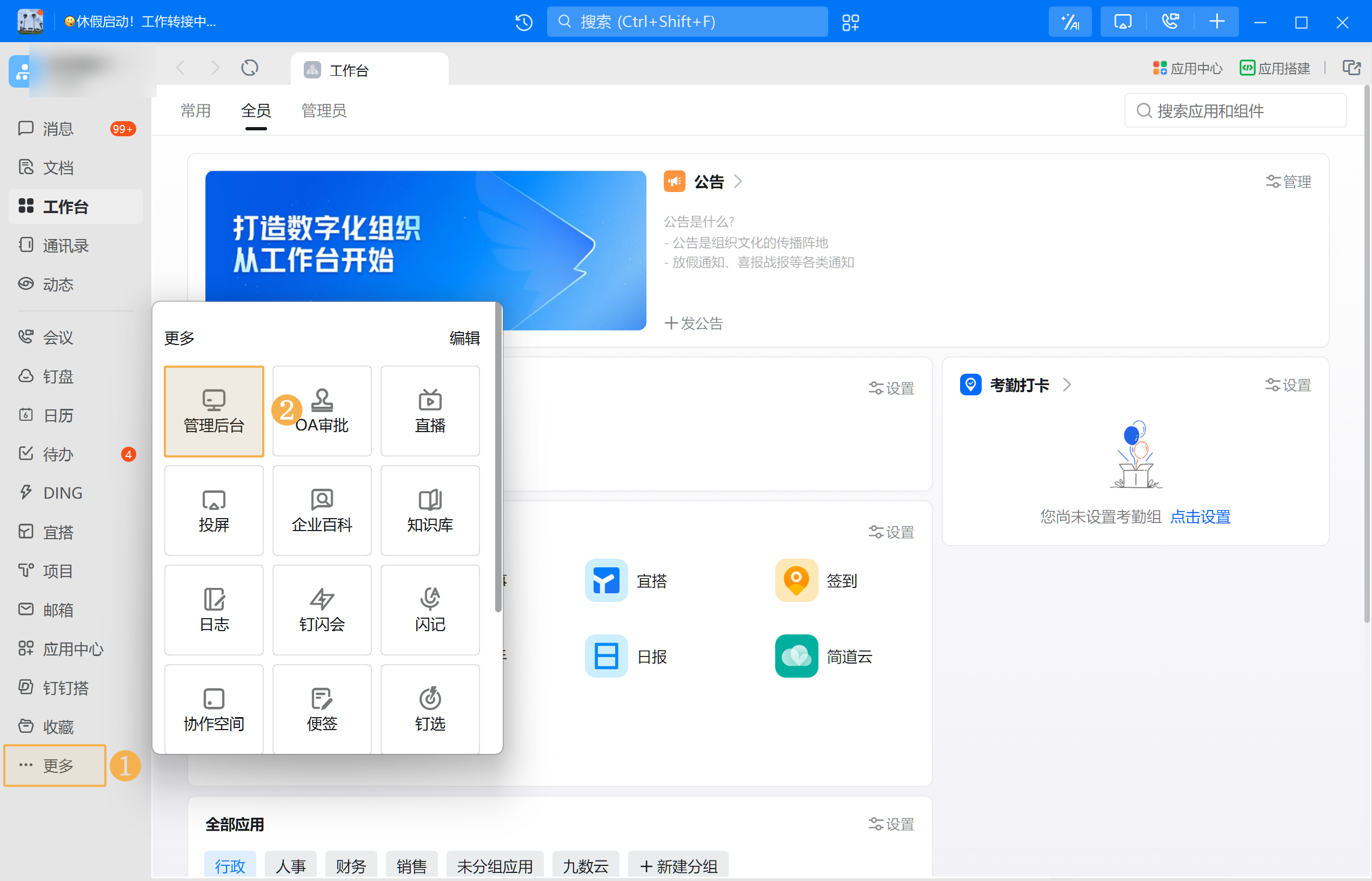
Task: Open the 简道云 app icon
Action: [796, 656]
